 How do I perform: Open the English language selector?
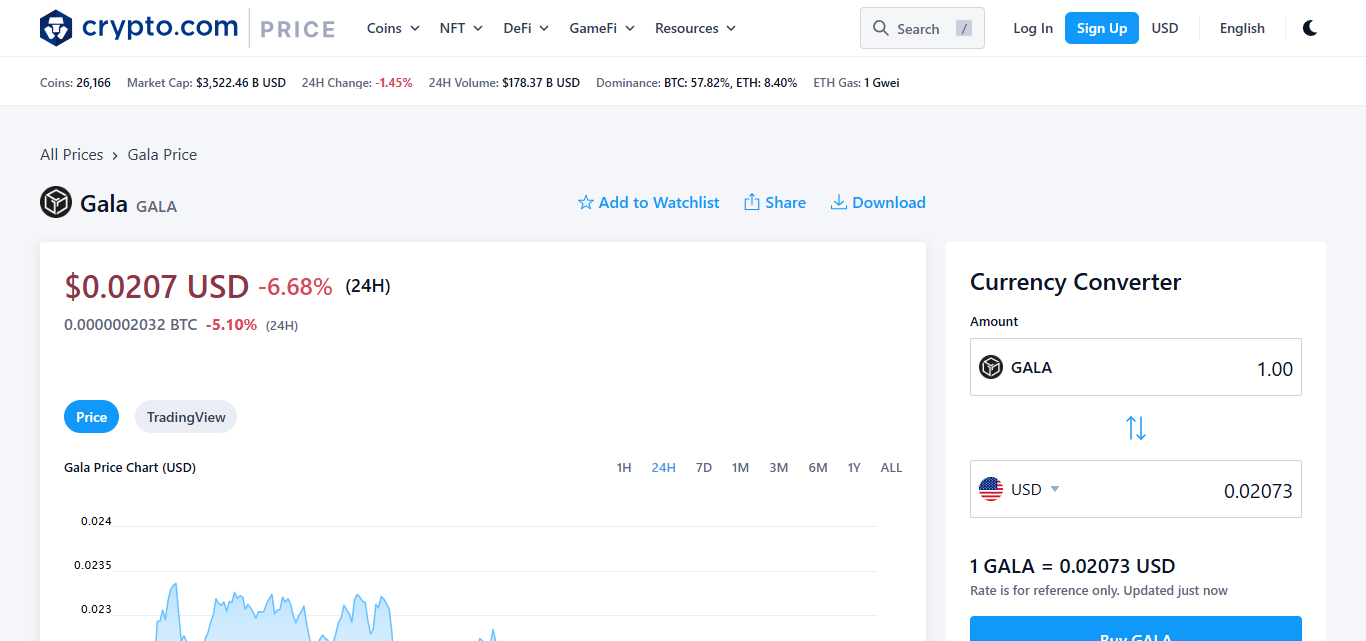[1242, 28]
